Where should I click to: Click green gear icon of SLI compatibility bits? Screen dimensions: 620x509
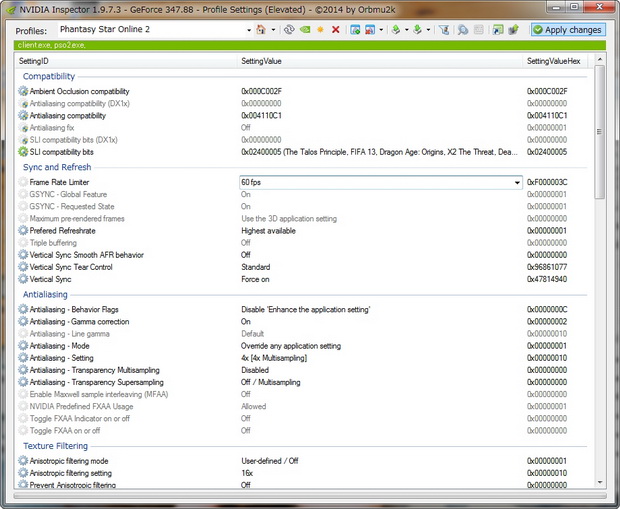[23, 152]
